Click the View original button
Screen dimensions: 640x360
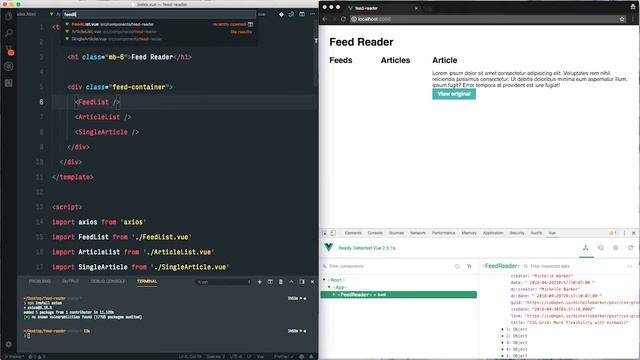[454, 94]
